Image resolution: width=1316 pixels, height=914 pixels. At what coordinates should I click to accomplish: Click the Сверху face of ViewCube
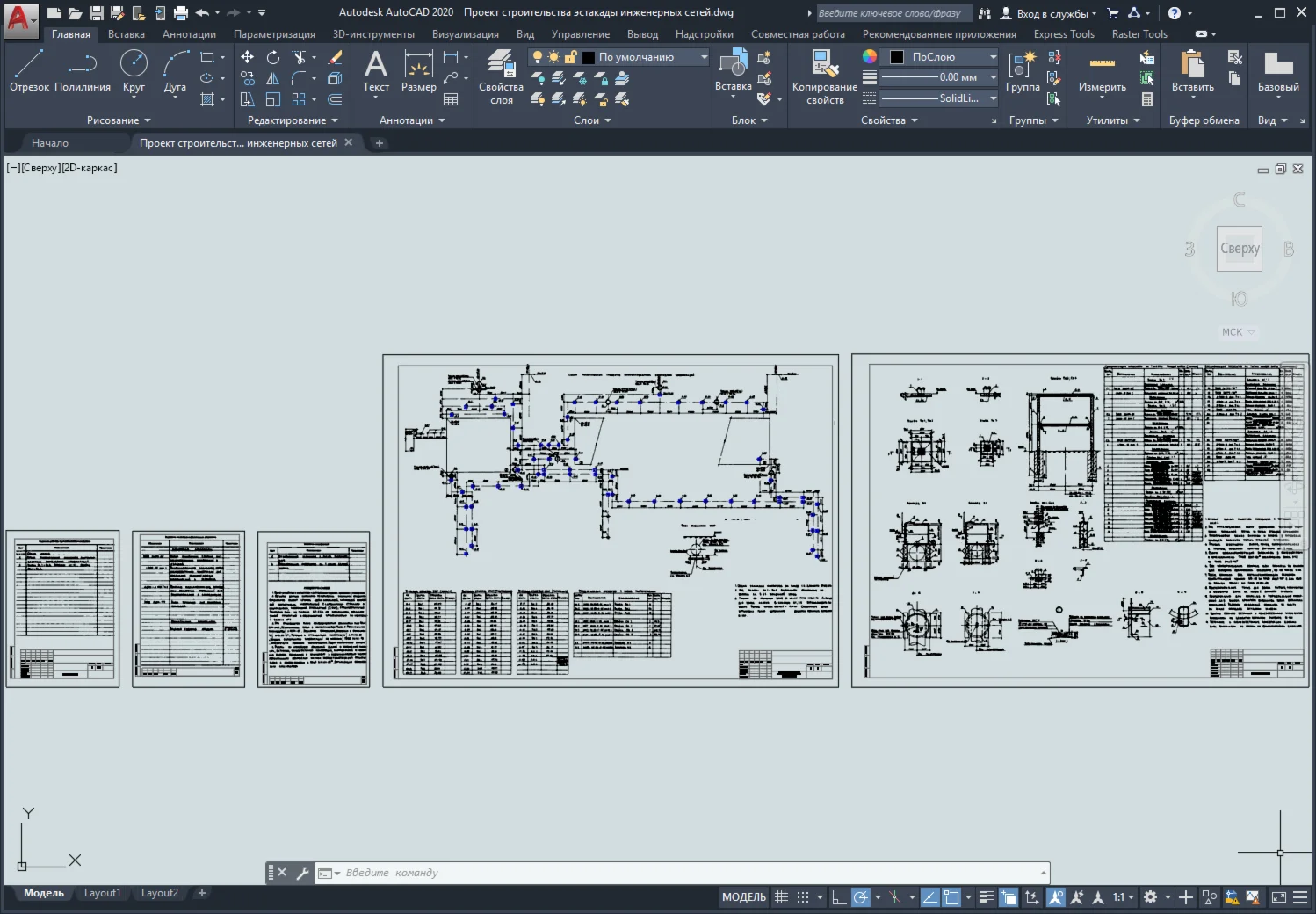pos(1240,249)
